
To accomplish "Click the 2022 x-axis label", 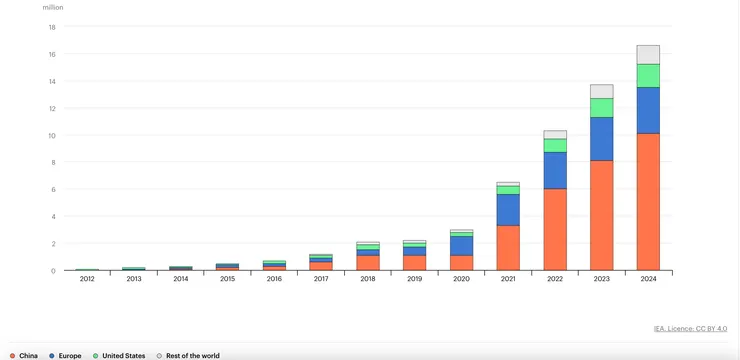I will [555, 279].
